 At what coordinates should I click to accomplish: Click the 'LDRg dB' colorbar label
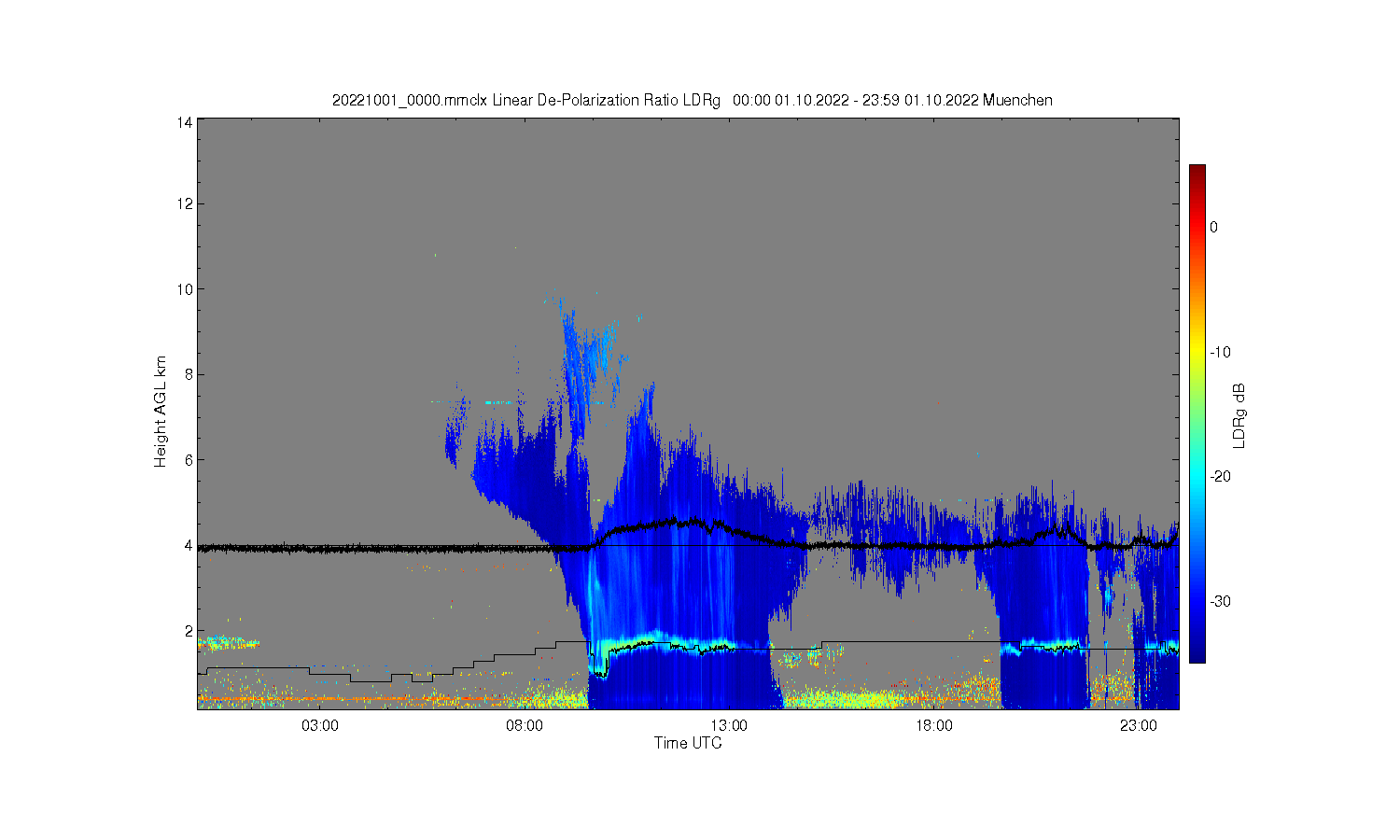(1239, 416)
